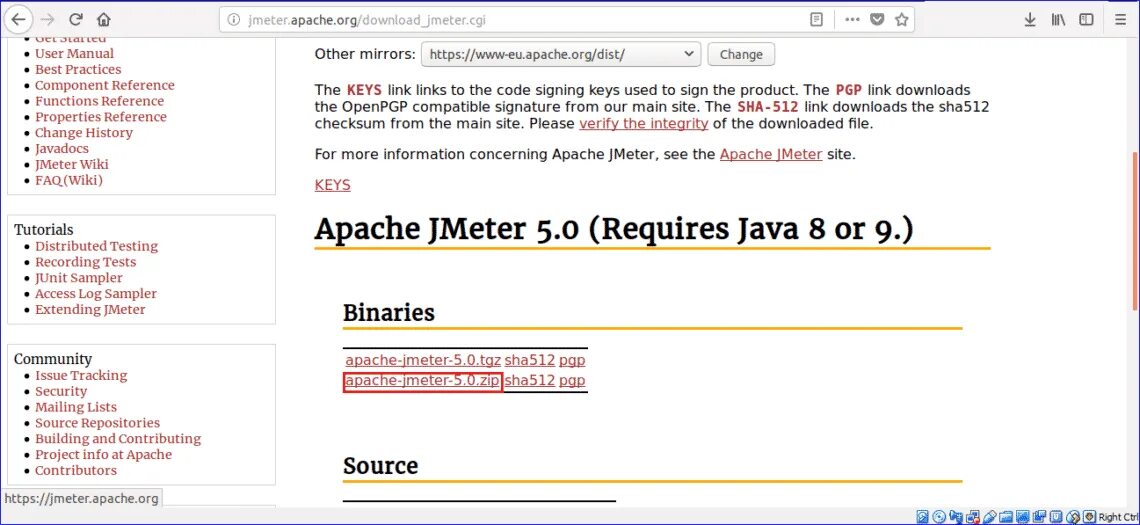Click the VirtualBox USB devices indicator
1140x525 pixels.
(x=990, y=517)
